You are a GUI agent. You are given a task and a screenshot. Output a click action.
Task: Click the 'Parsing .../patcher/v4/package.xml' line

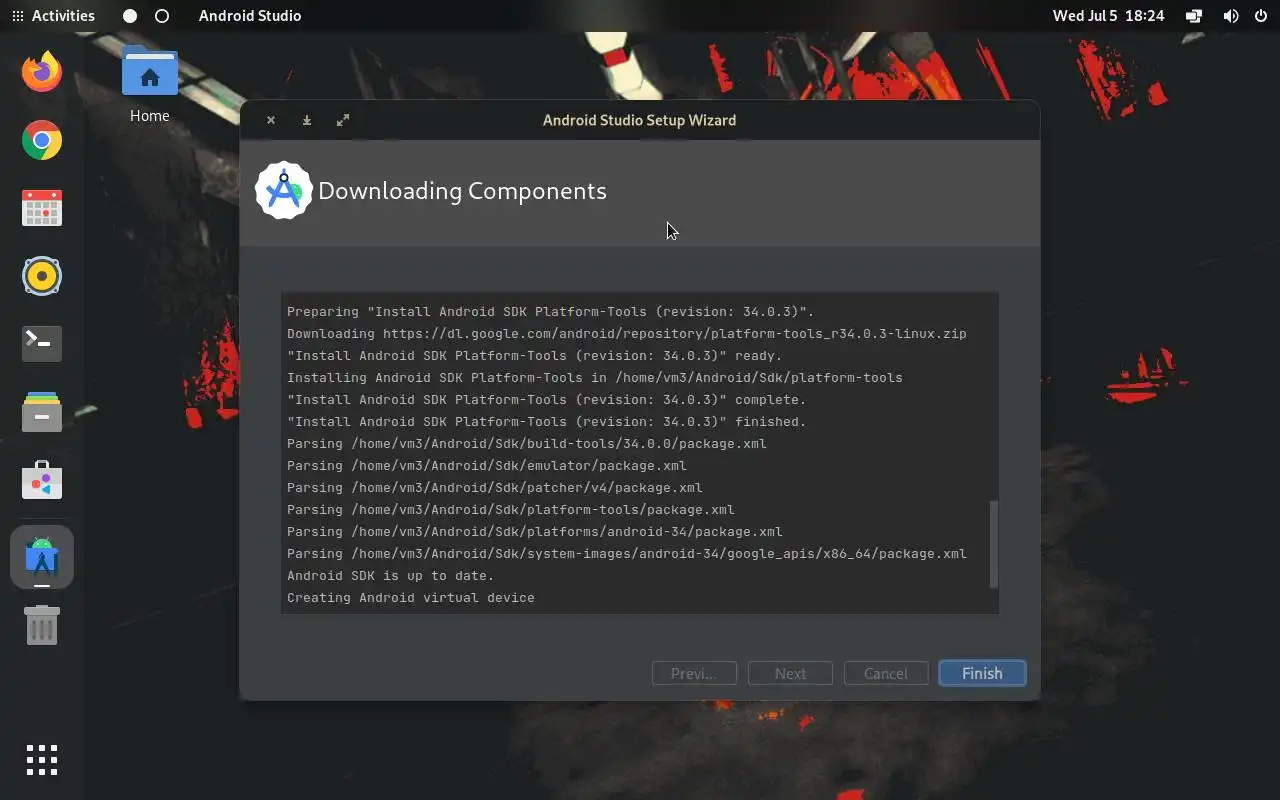click(x=495, y=488)
